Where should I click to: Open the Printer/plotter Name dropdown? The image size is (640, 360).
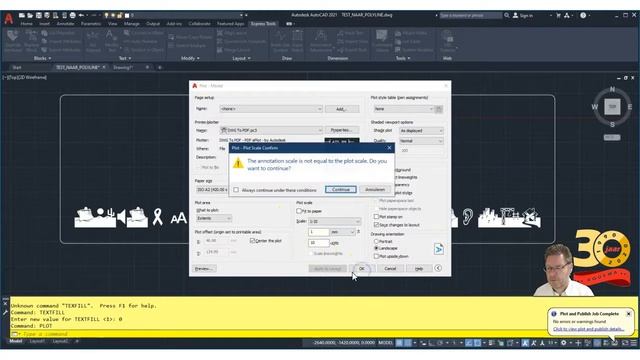tap(271, 130)
